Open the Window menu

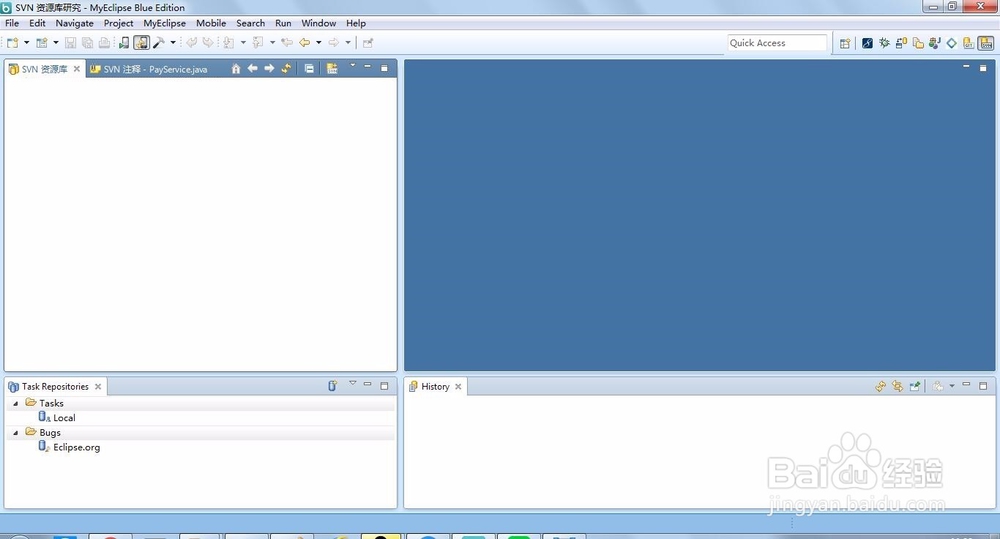[x=319, y=23]
